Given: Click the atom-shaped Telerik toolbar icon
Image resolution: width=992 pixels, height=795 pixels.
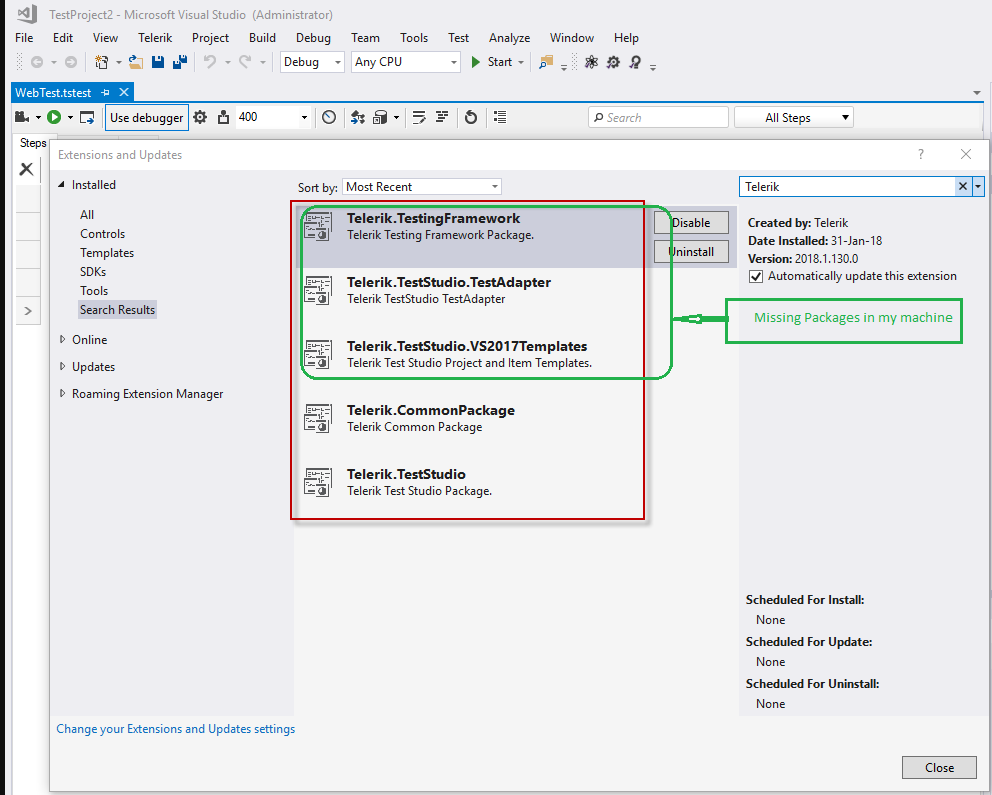Looking at the screenshot, I should click(591, 62).
